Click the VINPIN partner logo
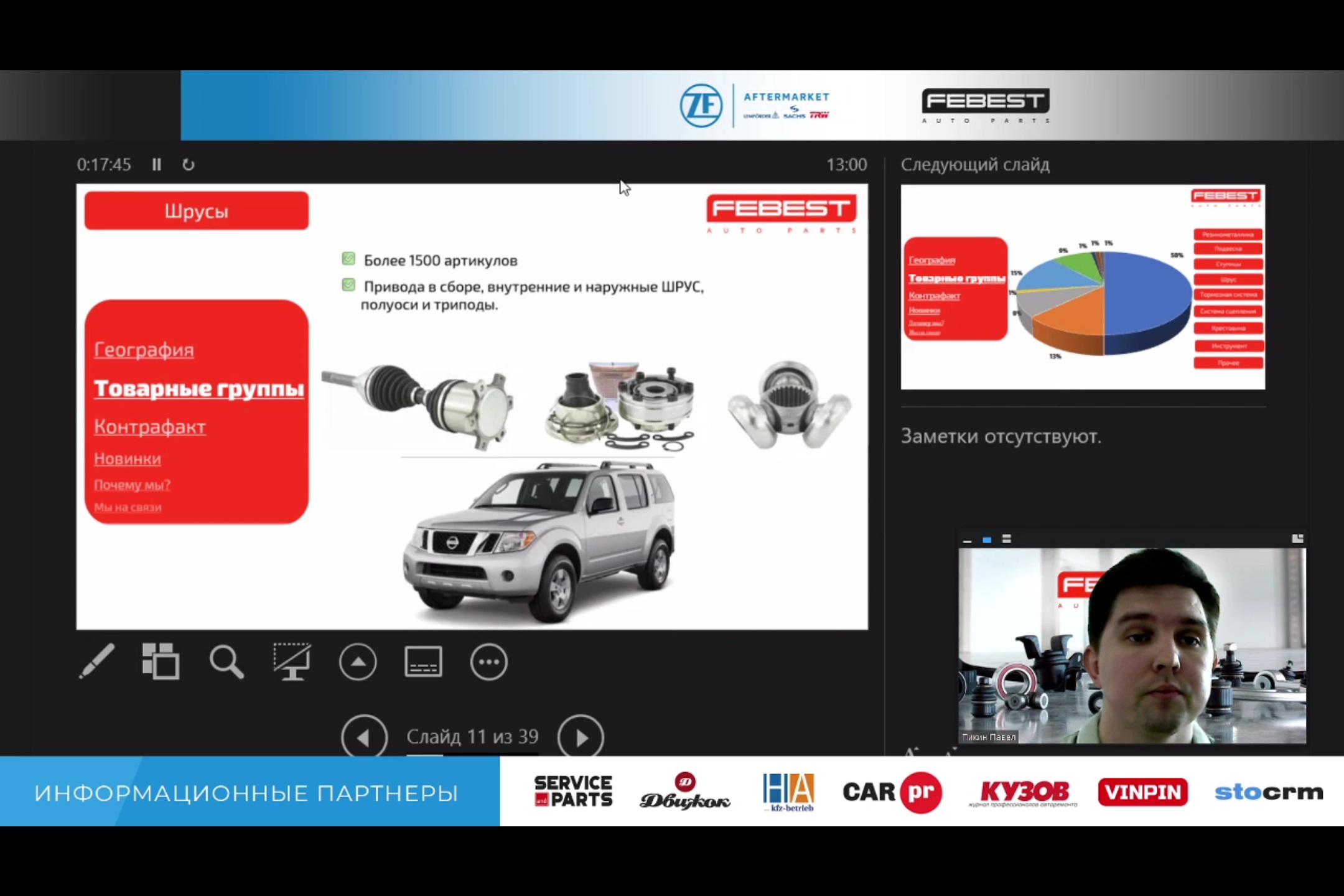1344x896 pixels. tap(1143, 792)
